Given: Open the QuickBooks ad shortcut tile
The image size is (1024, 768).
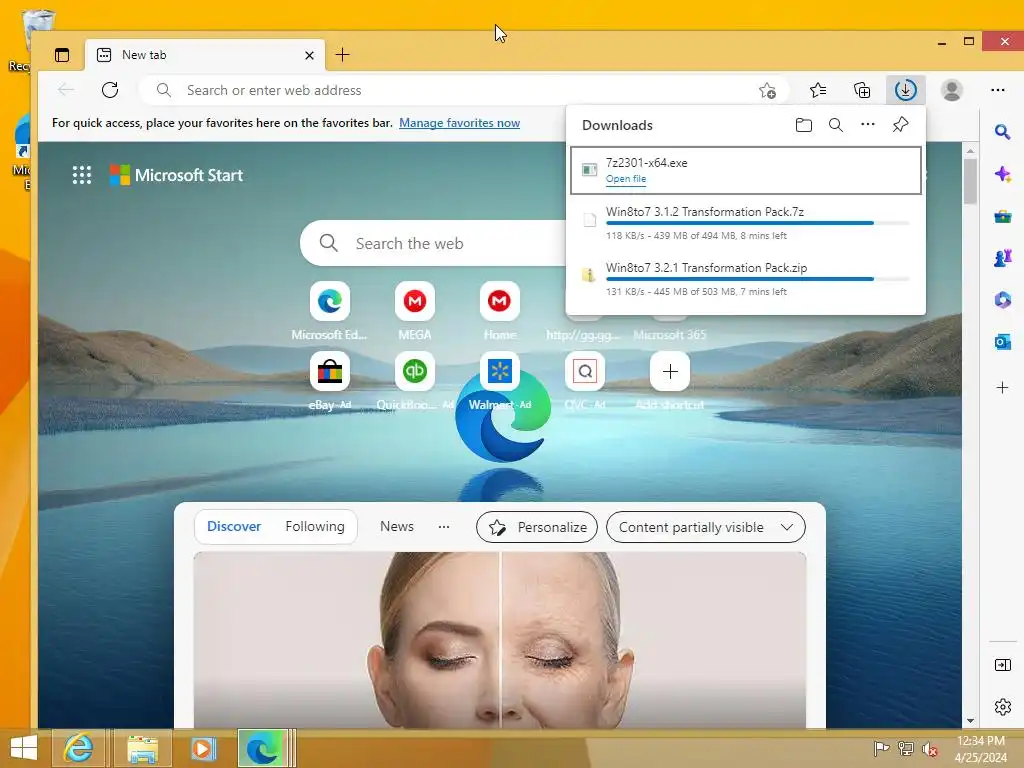Looking at the screenshot, I should tap(415, 372).
